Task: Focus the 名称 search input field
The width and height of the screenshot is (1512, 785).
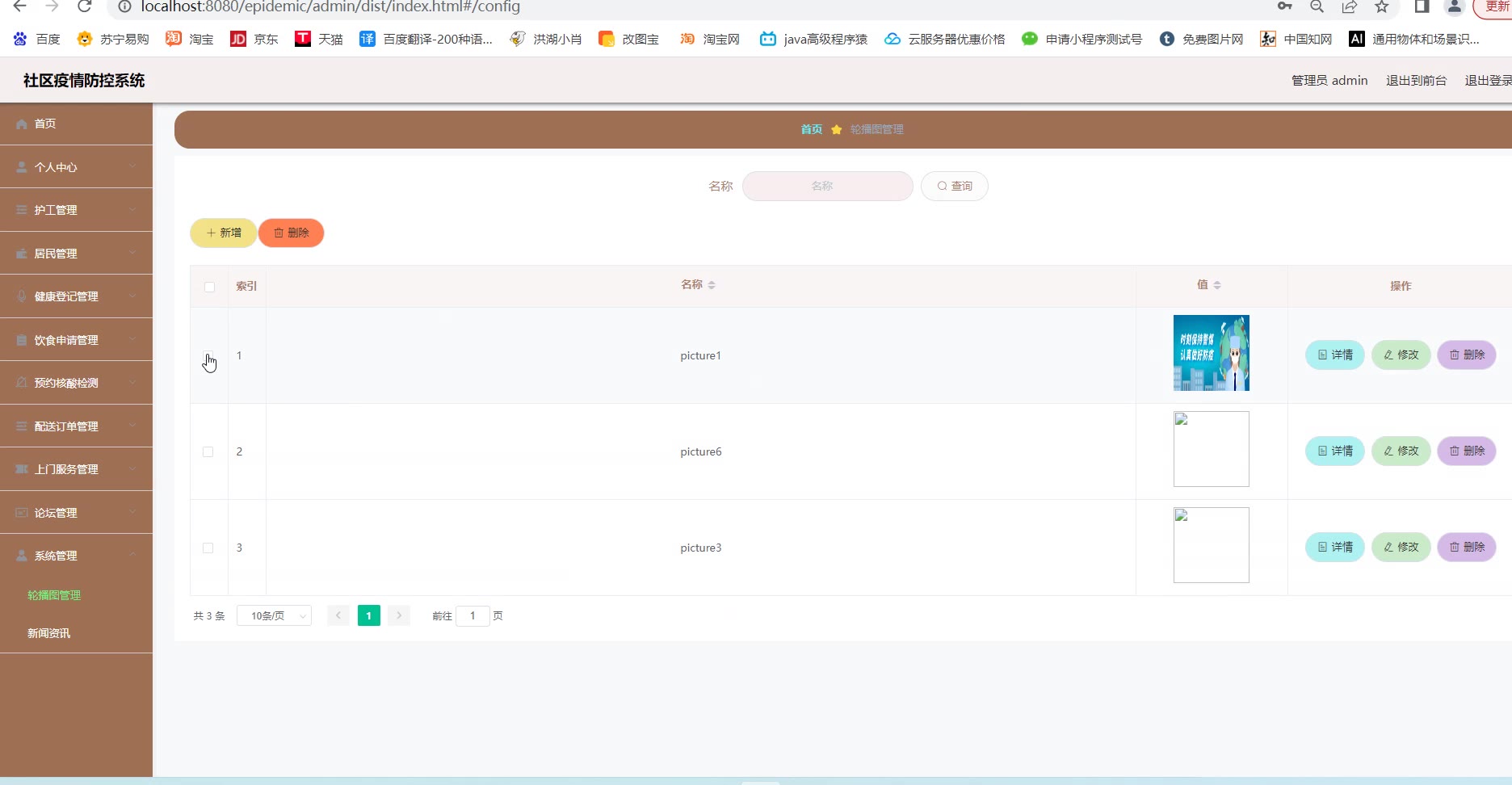Action: 828,186
